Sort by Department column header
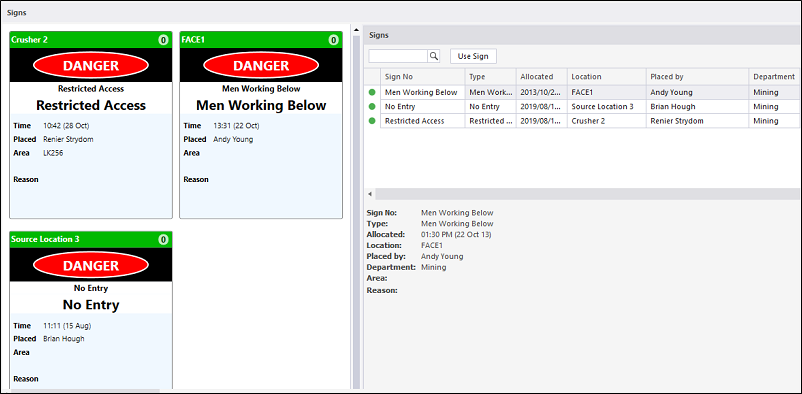 click(x=775, y=77)
